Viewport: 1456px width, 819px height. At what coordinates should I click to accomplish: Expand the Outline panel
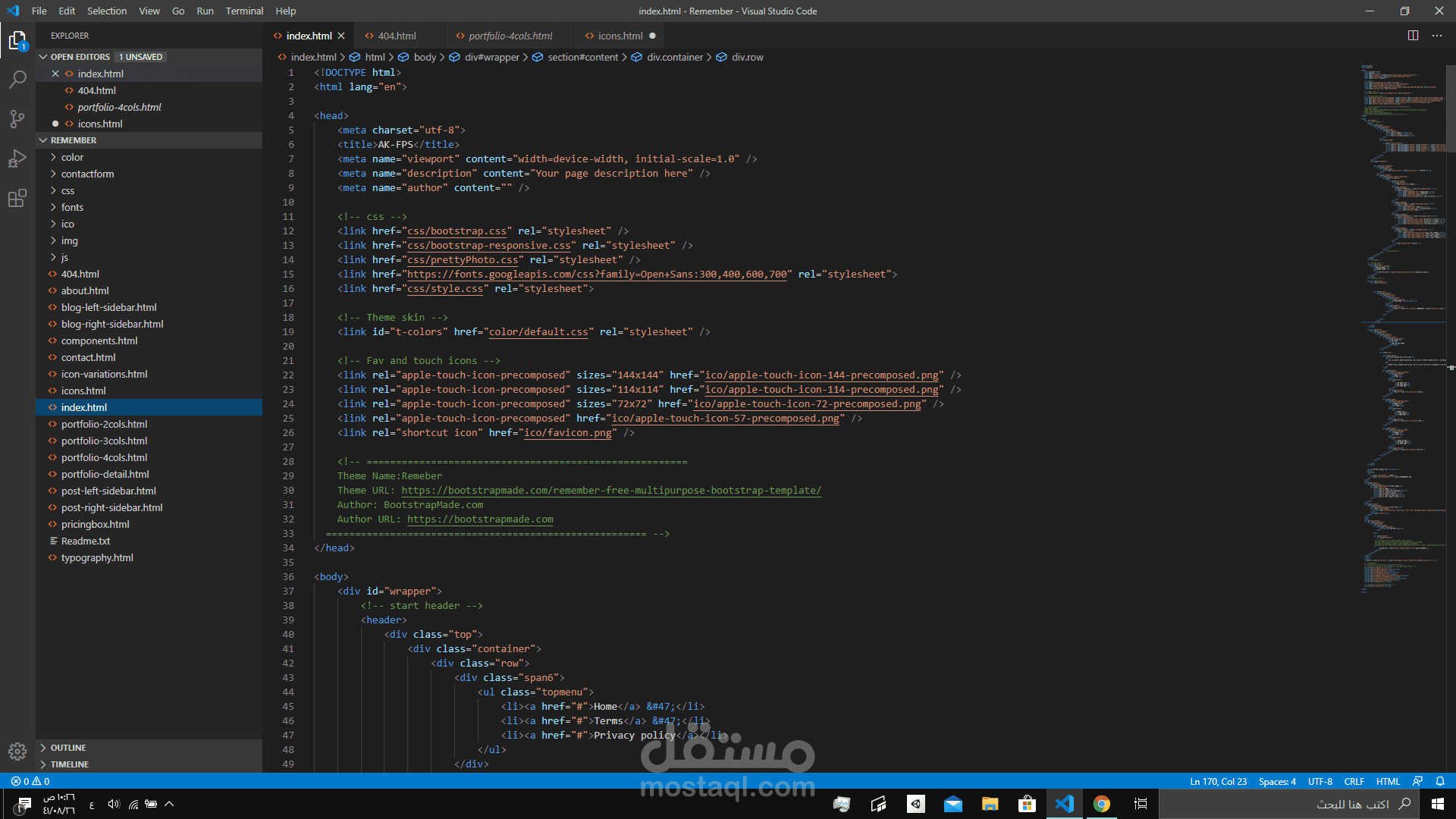[149, 748]
